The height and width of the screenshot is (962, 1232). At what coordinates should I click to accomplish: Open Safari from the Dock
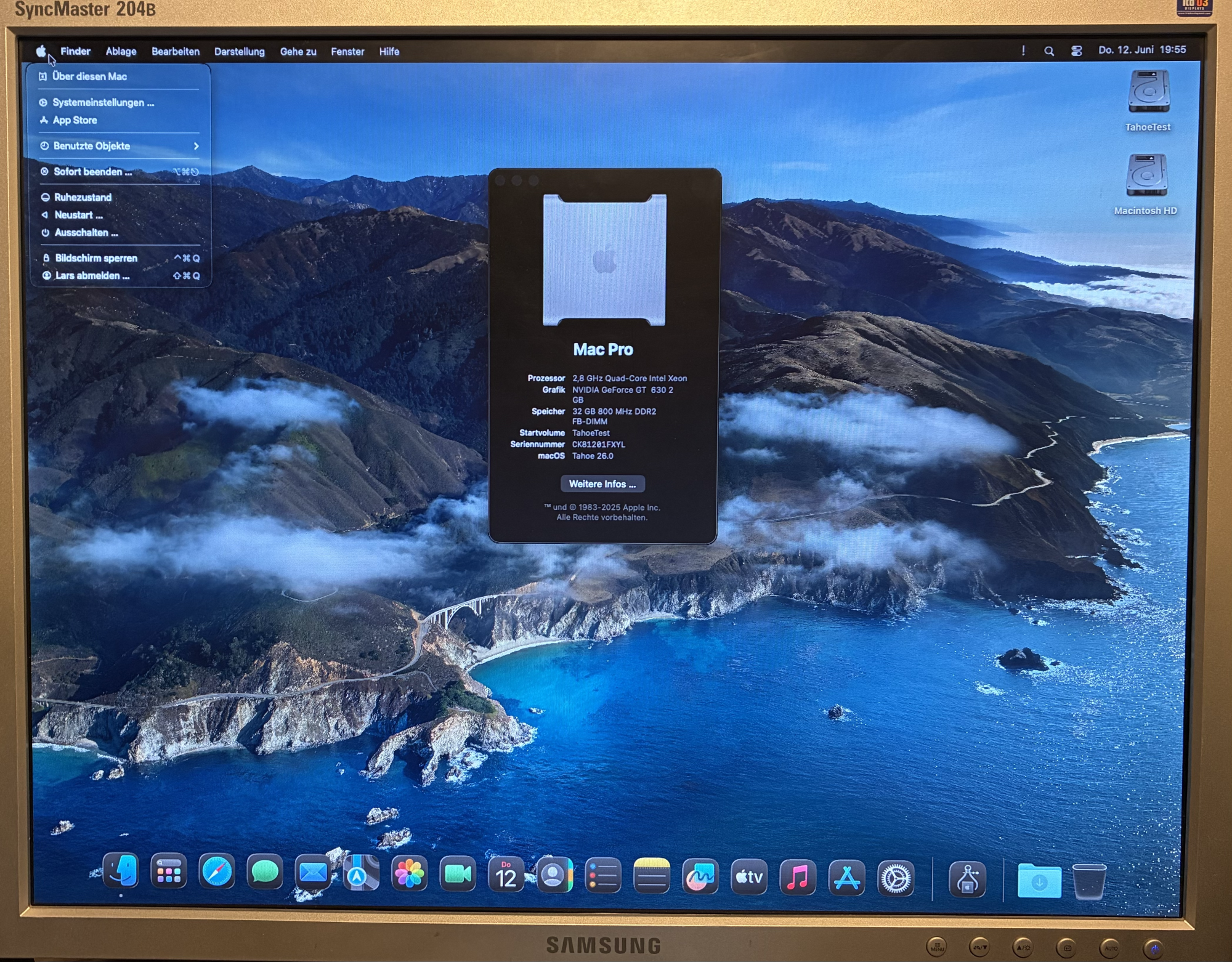point(217,873)
